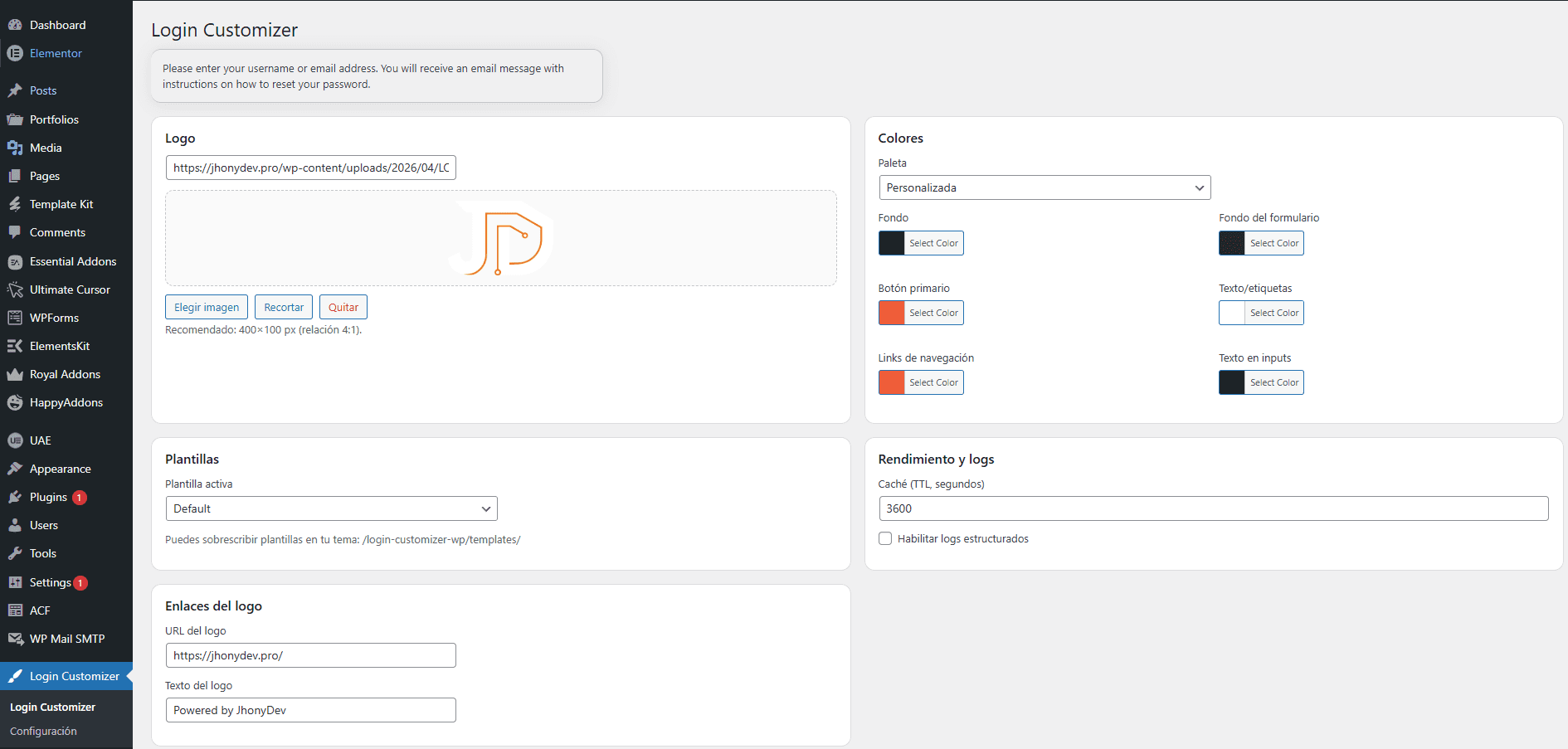
Task: Enable Habilitar logs estructurados checkbox
Action: [885, 538]
